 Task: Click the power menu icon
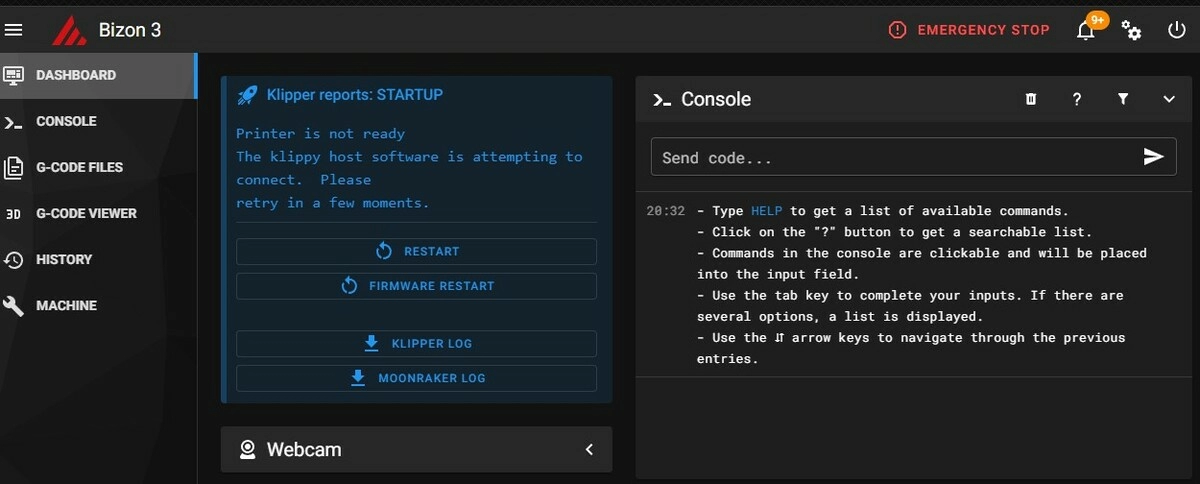(x=1177, y=30)
